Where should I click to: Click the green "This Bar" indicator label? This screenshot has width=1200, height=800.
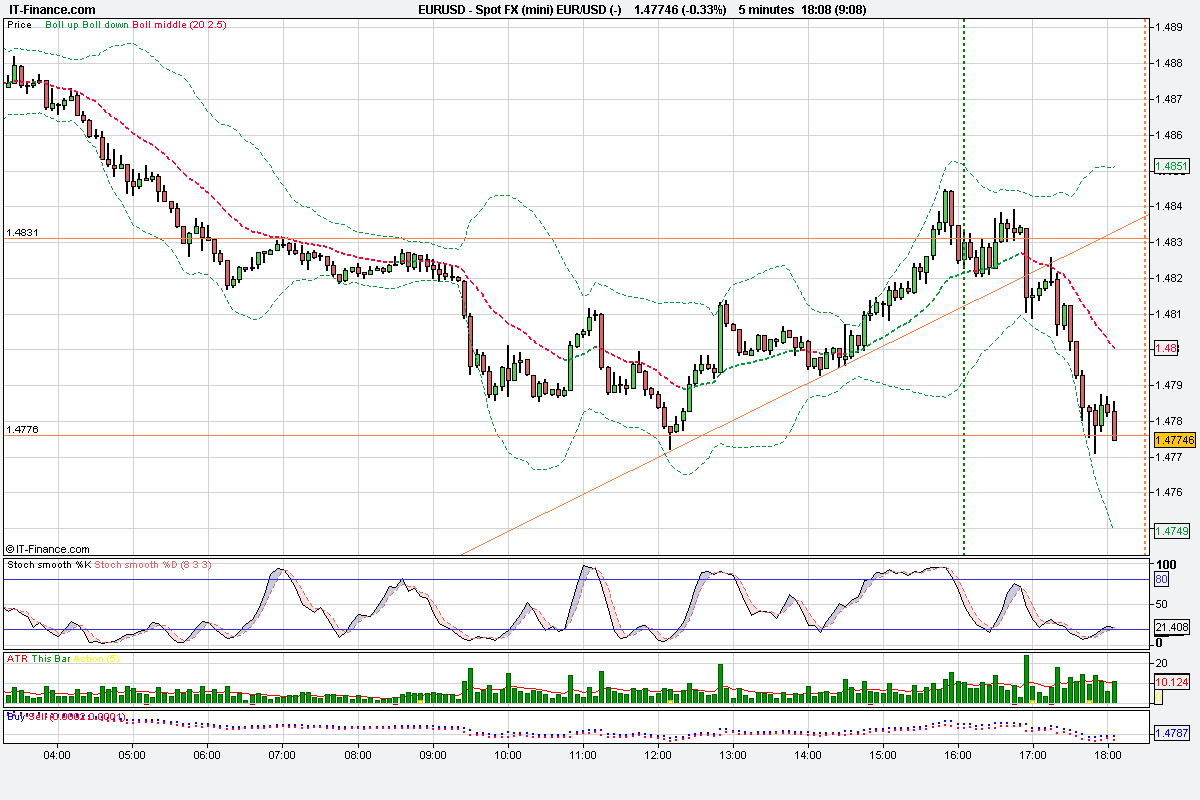49,658
